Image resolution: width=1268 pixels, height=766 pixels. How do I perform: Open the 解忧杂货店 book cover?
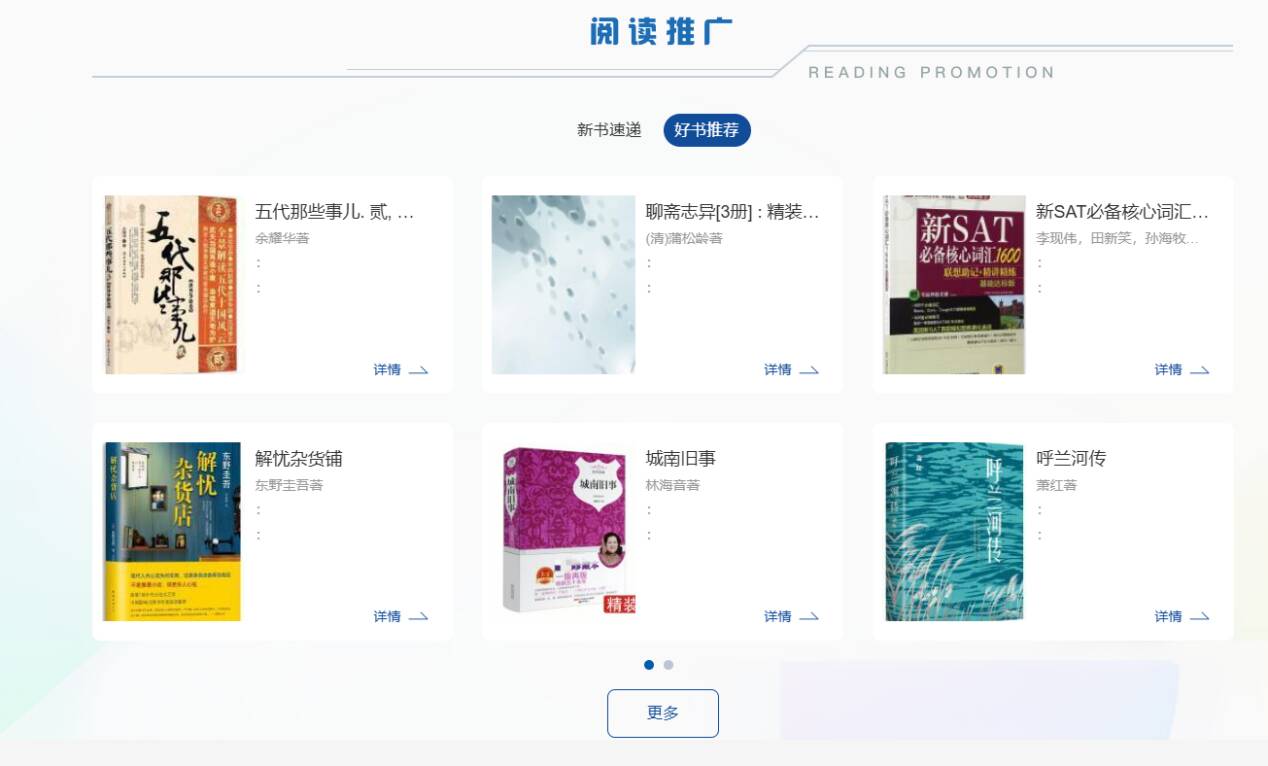pos(172,532)
